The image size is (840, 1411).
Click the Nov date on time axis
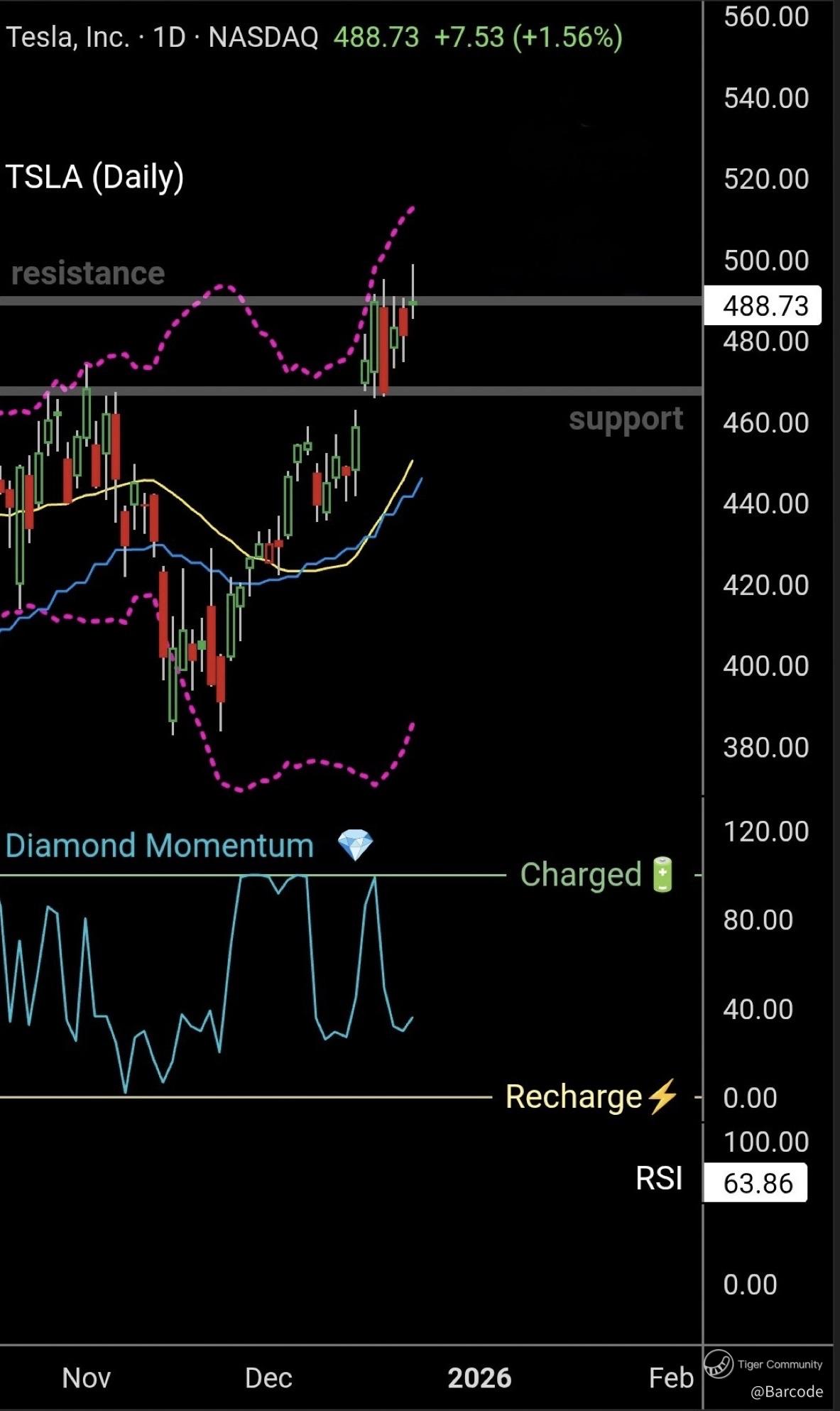pyautogui.click(x=87, y=1378)
